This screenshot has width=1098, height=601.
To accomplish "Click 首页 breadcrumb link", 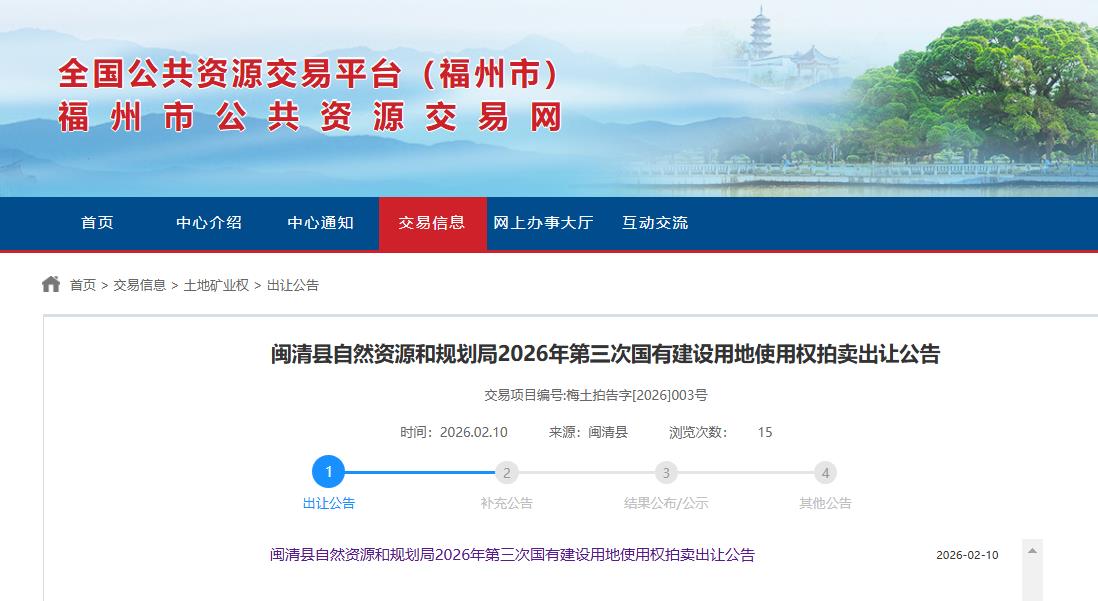I will (83, 285).
